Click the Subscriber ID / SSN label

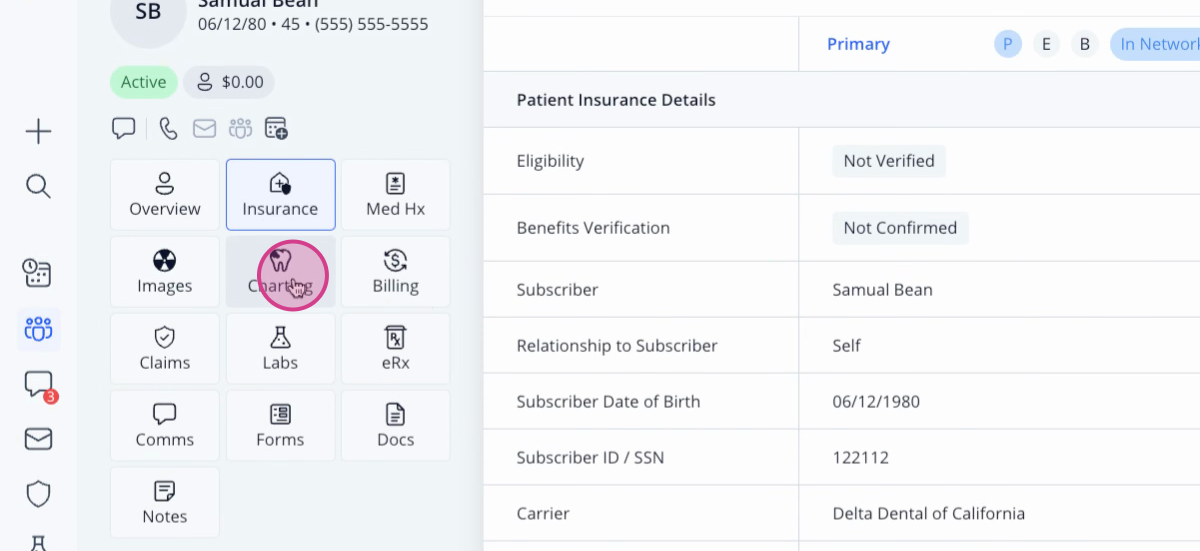(590, 458)
